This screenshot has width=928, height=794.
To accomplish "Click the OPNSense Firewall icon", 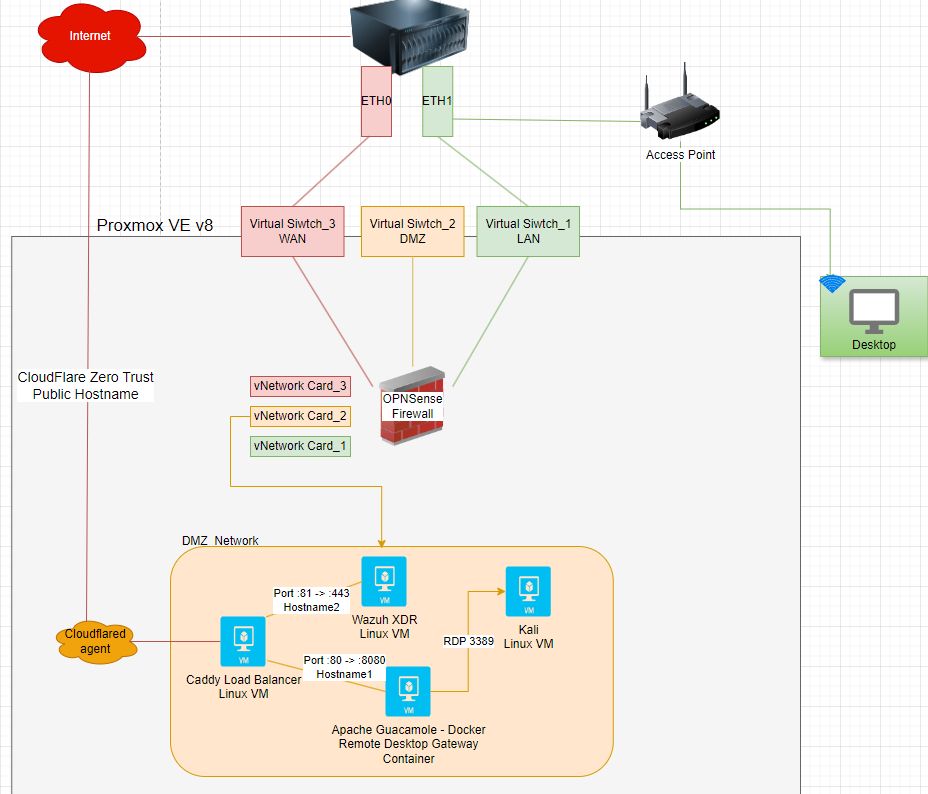I will 410,404.
